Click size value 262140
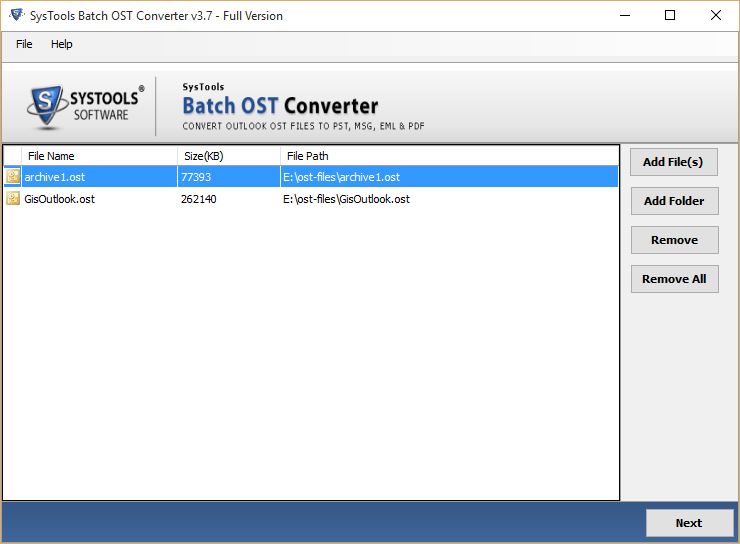Image resolution: width=740 pixels, height=544 pixels. (199, 199)
